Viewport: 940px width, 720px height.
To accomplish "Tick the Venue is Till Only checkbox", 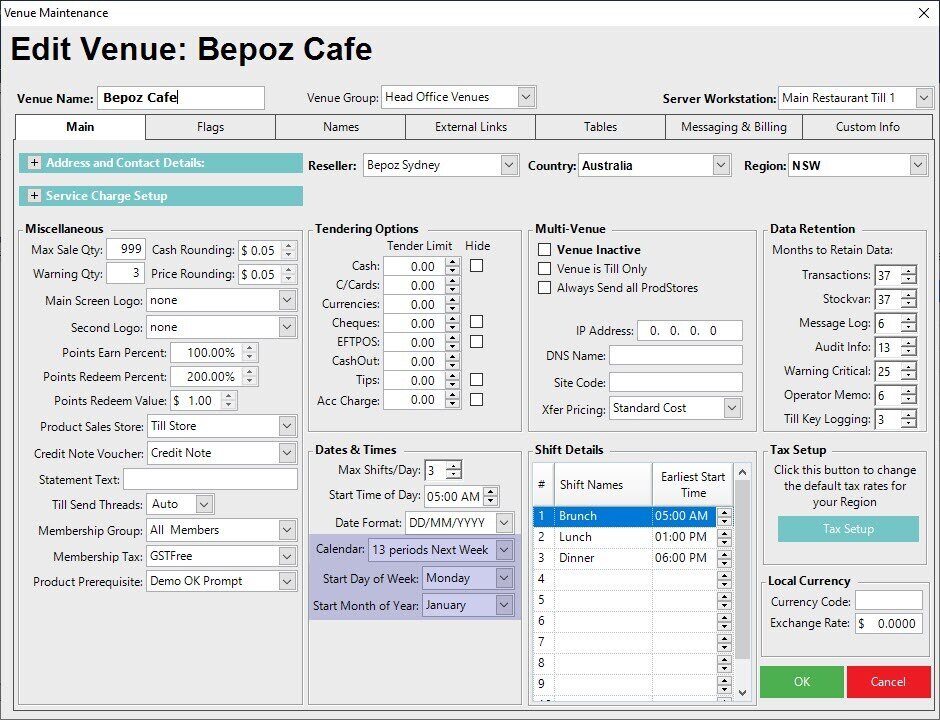I will click(x=545, y=269).
